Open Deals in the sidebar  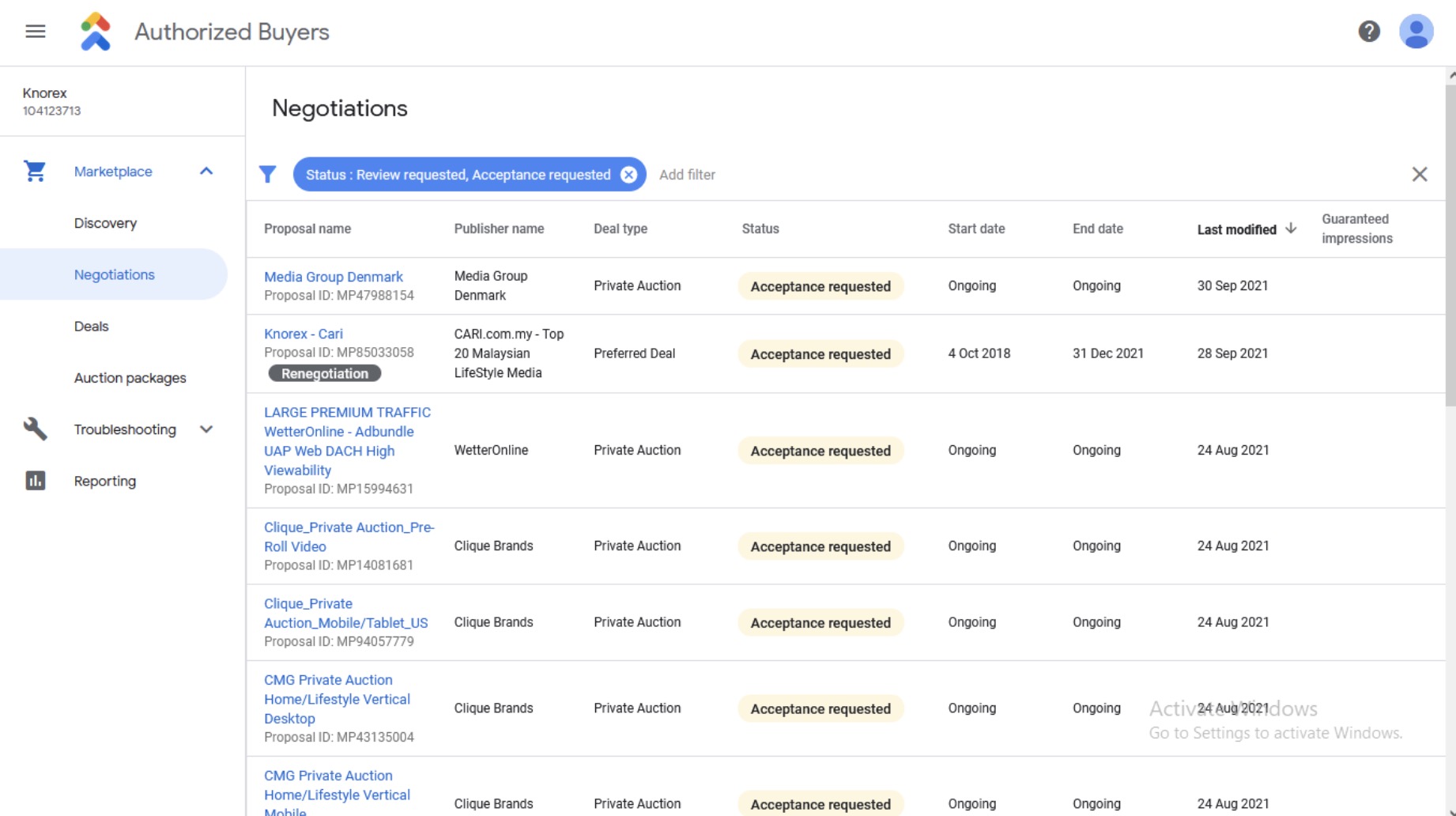[x=92, y=327]
